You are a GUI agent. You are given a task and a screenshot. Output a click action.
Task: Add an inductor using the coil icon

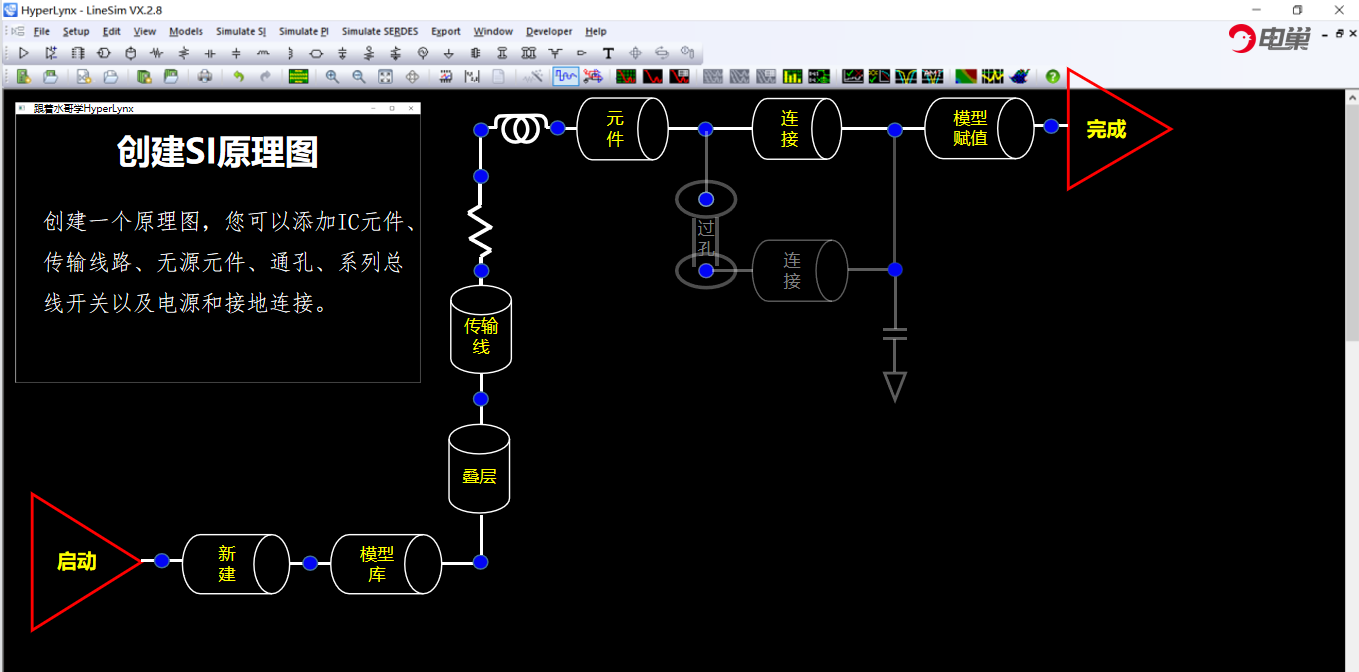(263, 53)
